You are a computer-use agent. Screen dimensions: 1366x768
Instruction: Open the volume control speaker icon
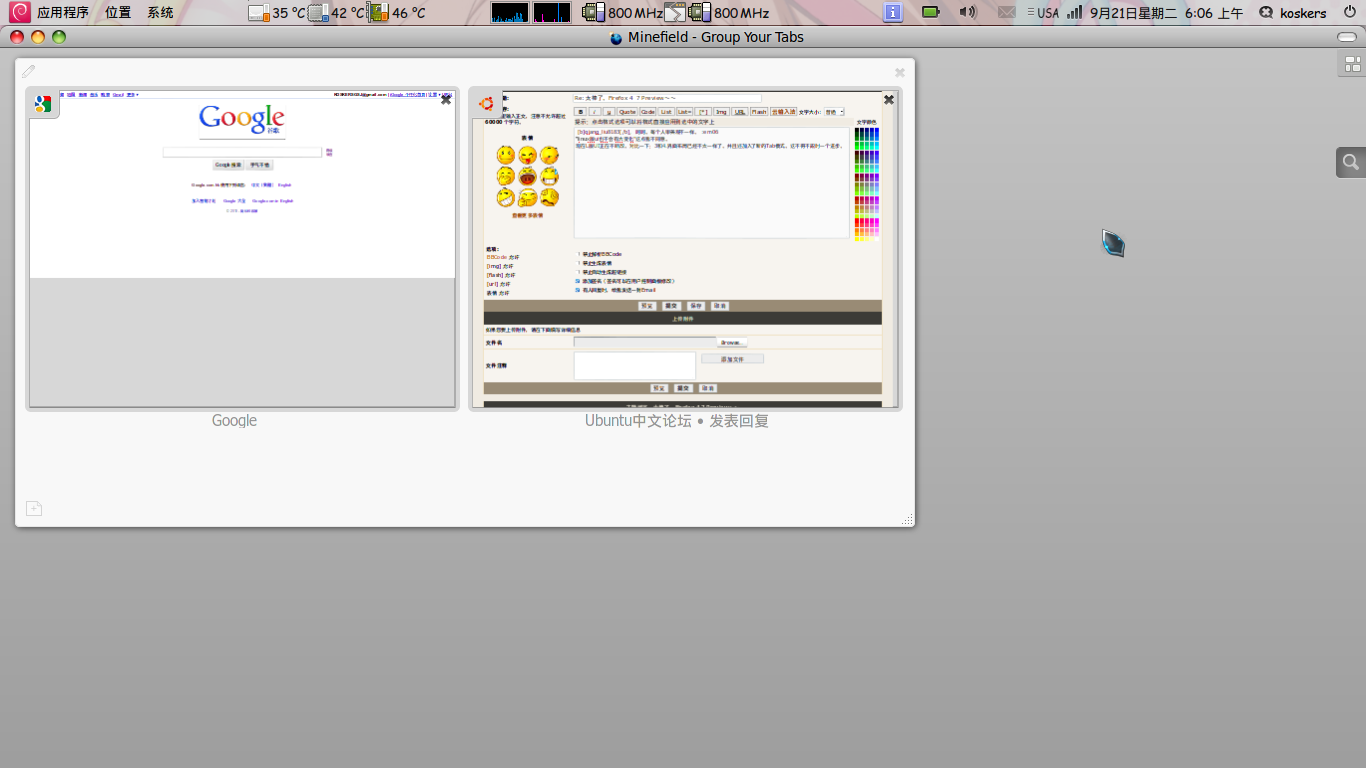pyautogui.click(x=967, y=12)
